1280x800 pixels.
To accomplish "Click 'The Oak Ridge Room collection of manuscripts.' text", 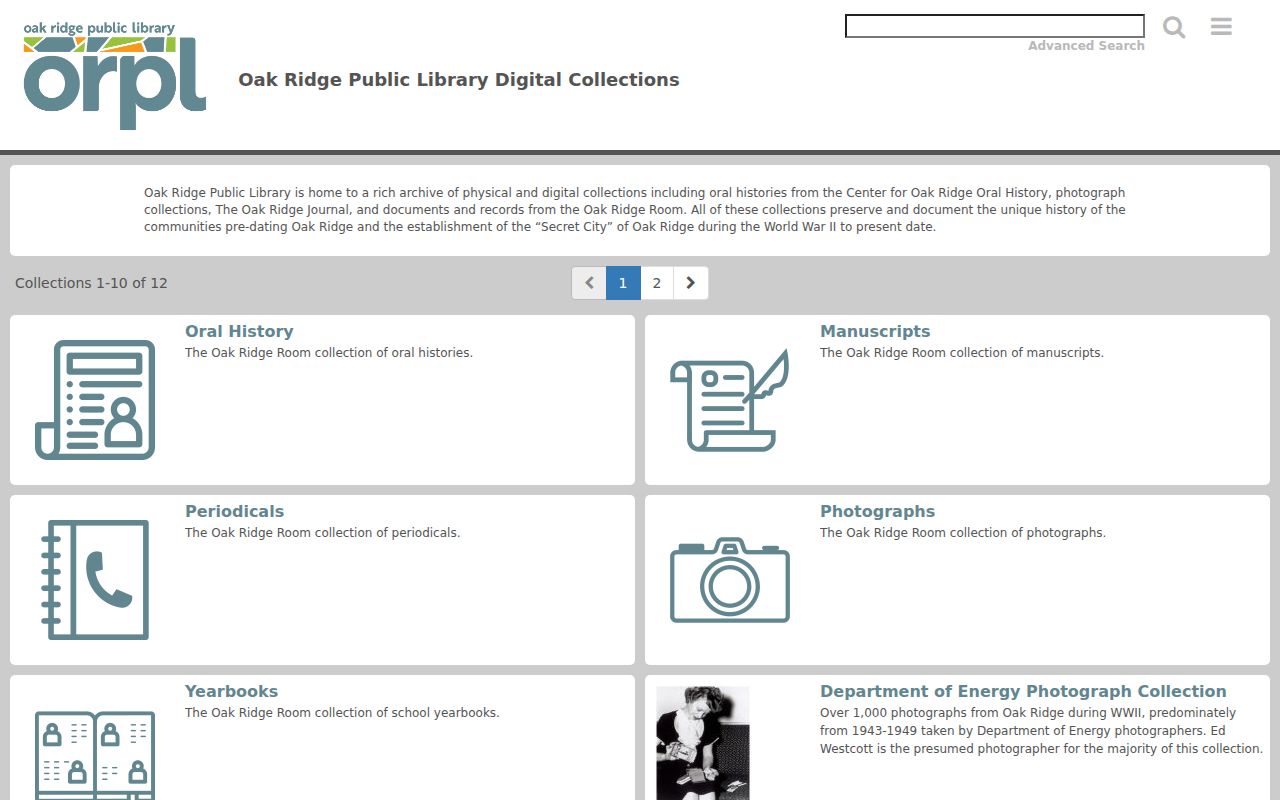I will point(962,353).
